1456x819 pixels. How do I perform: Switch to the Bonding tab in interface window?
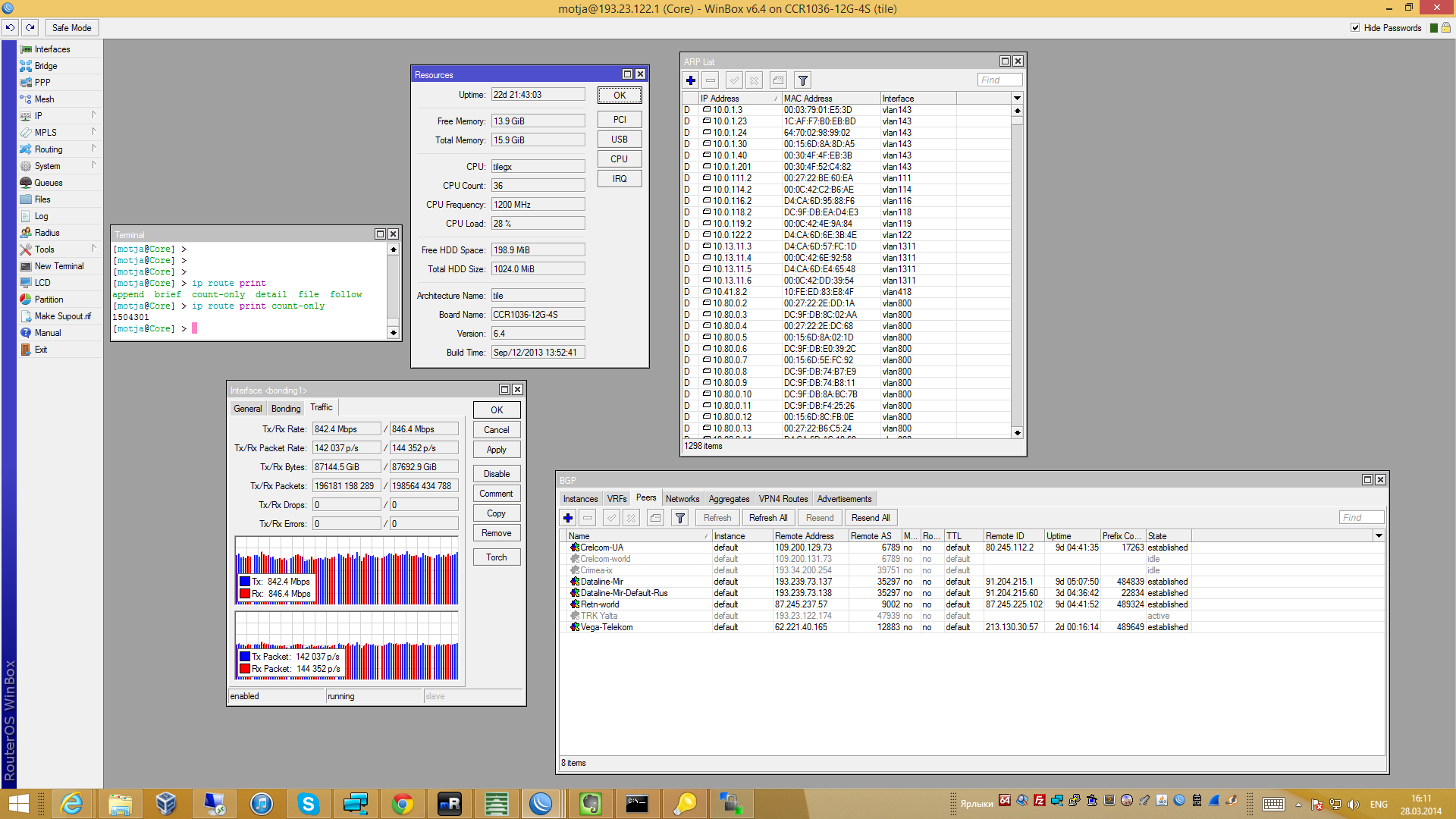(286, 409)
